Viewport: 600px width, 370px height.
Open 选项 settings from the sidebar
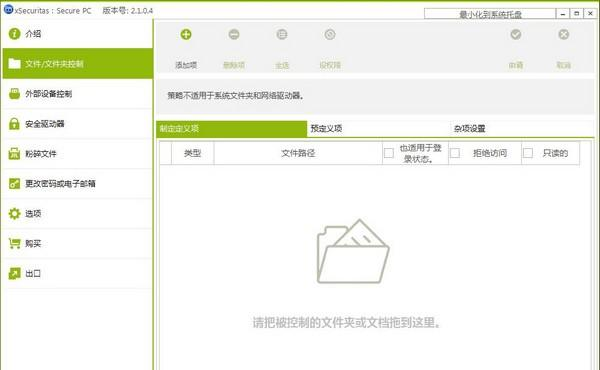click(78, 214)
